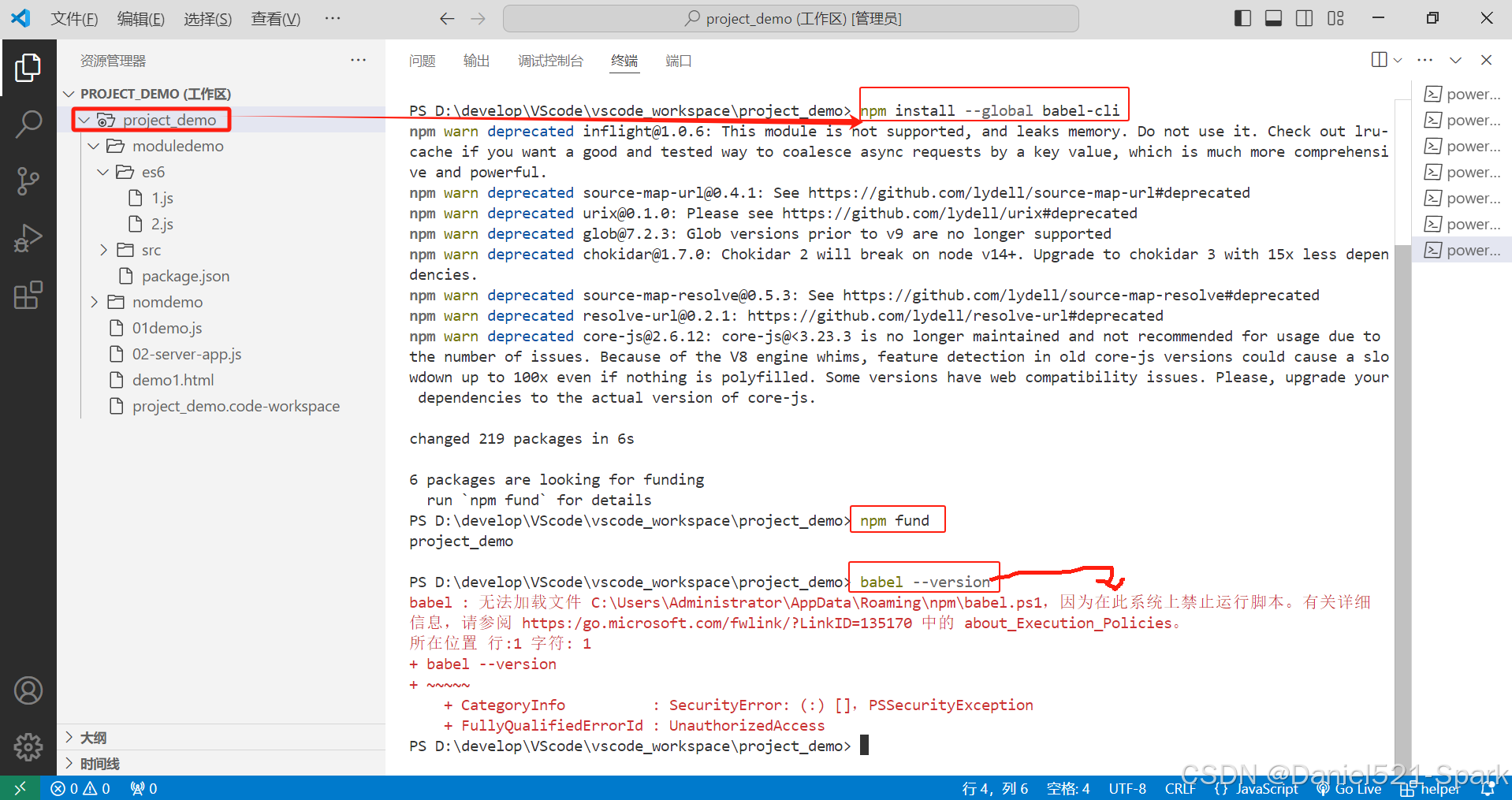
Task: Collapse the PROJECT_DEMO (工作区) section
Action: [x=221, y=94]
